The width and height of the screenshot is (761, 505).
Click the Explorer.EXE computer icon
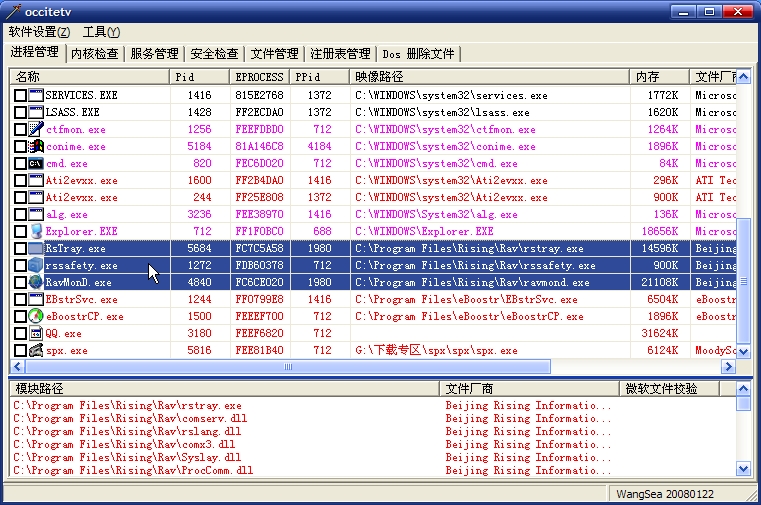pyautogui.click(x=35, y=231)
